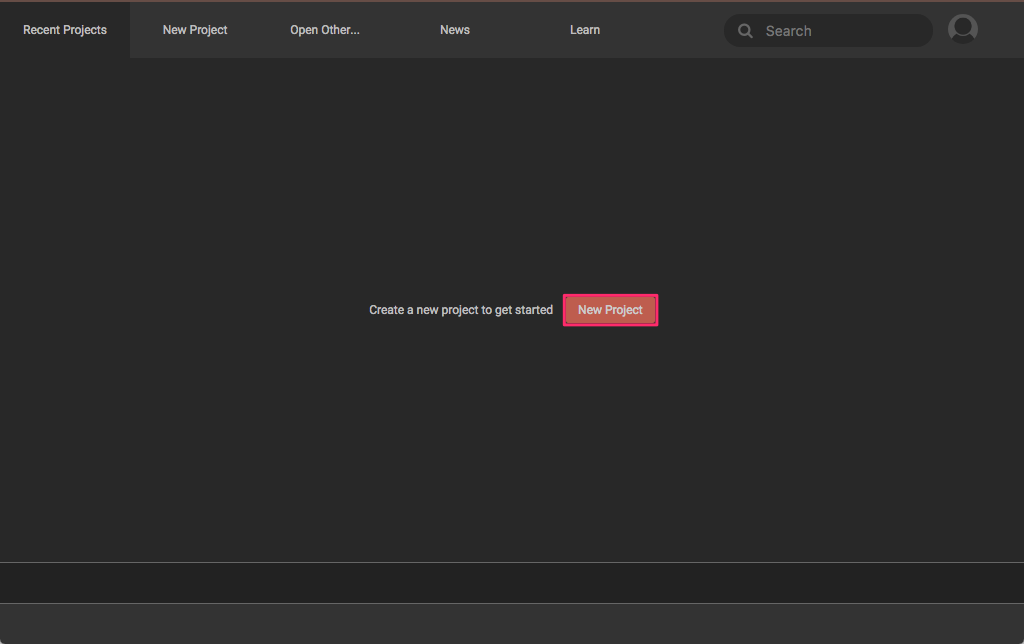Go to the News tab
1024x644 pixels.
point(455,30)
